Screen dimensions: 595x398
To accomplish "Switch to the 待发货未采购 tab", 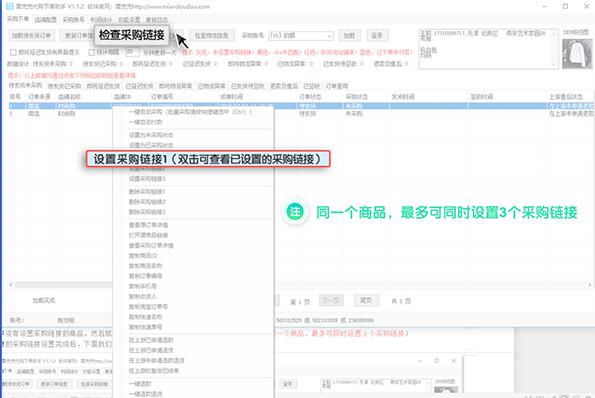I will point(25,86).
